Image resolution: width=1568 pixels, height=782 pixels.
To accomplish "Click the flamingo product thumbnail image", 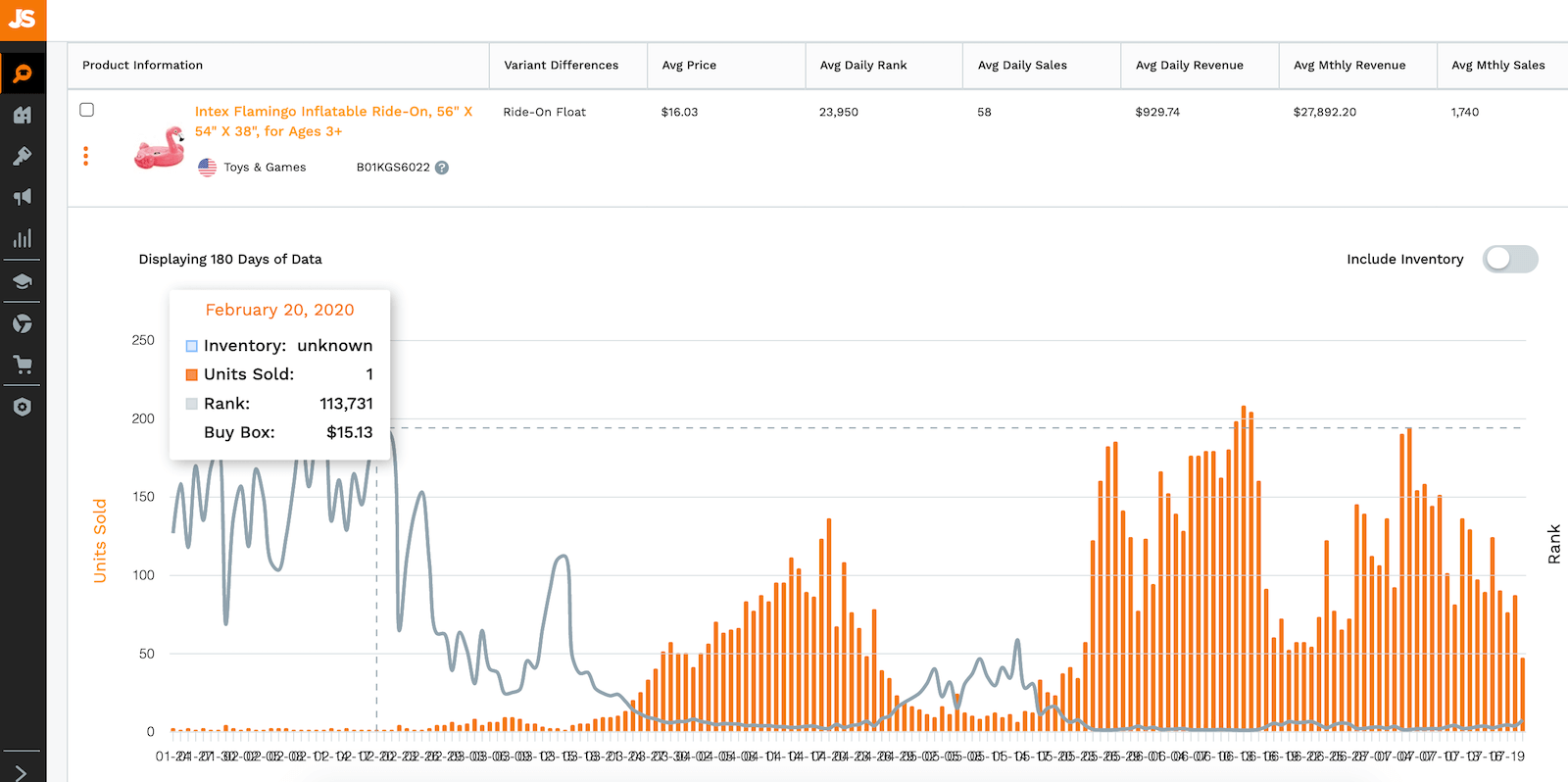I will click(160, 148).
